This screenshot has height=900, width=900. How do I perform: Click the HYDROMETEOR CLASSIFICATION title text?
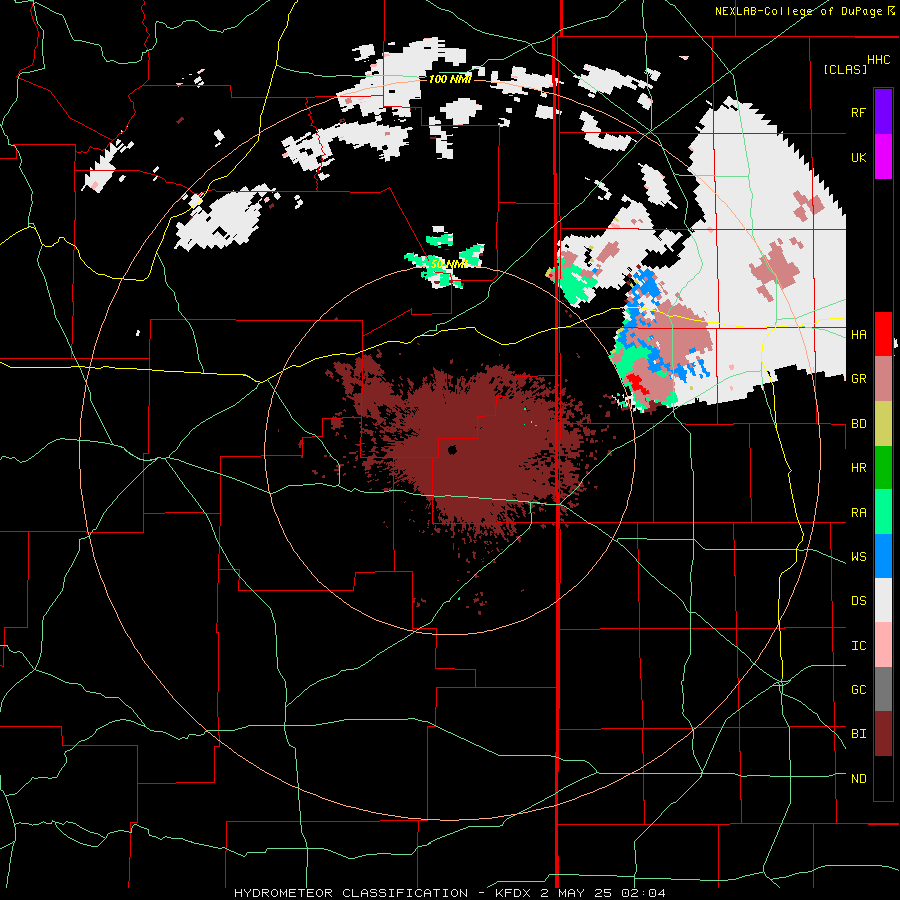(351, 893)
